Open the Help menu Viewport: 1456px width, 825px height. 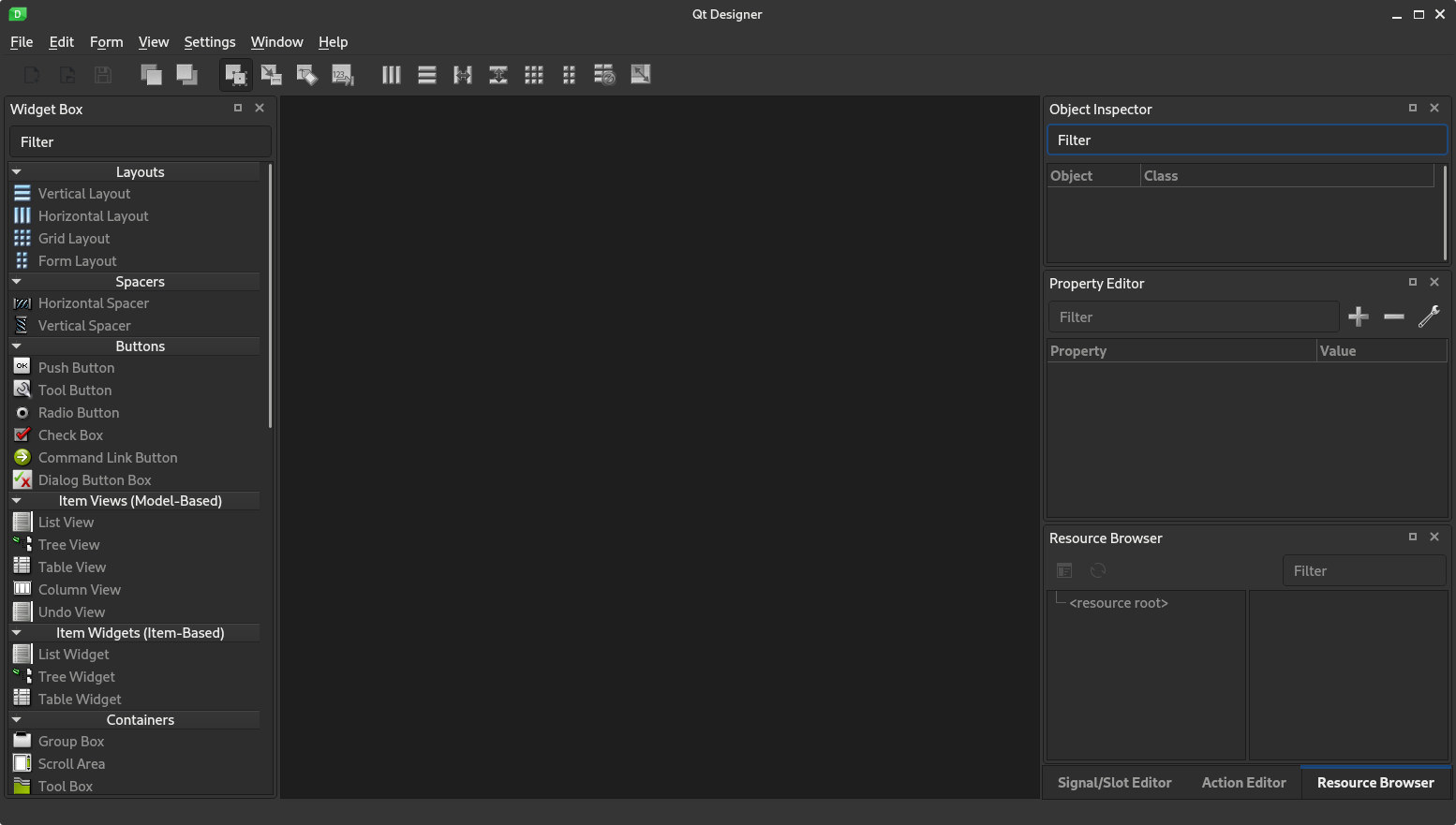tap(334, 42)
